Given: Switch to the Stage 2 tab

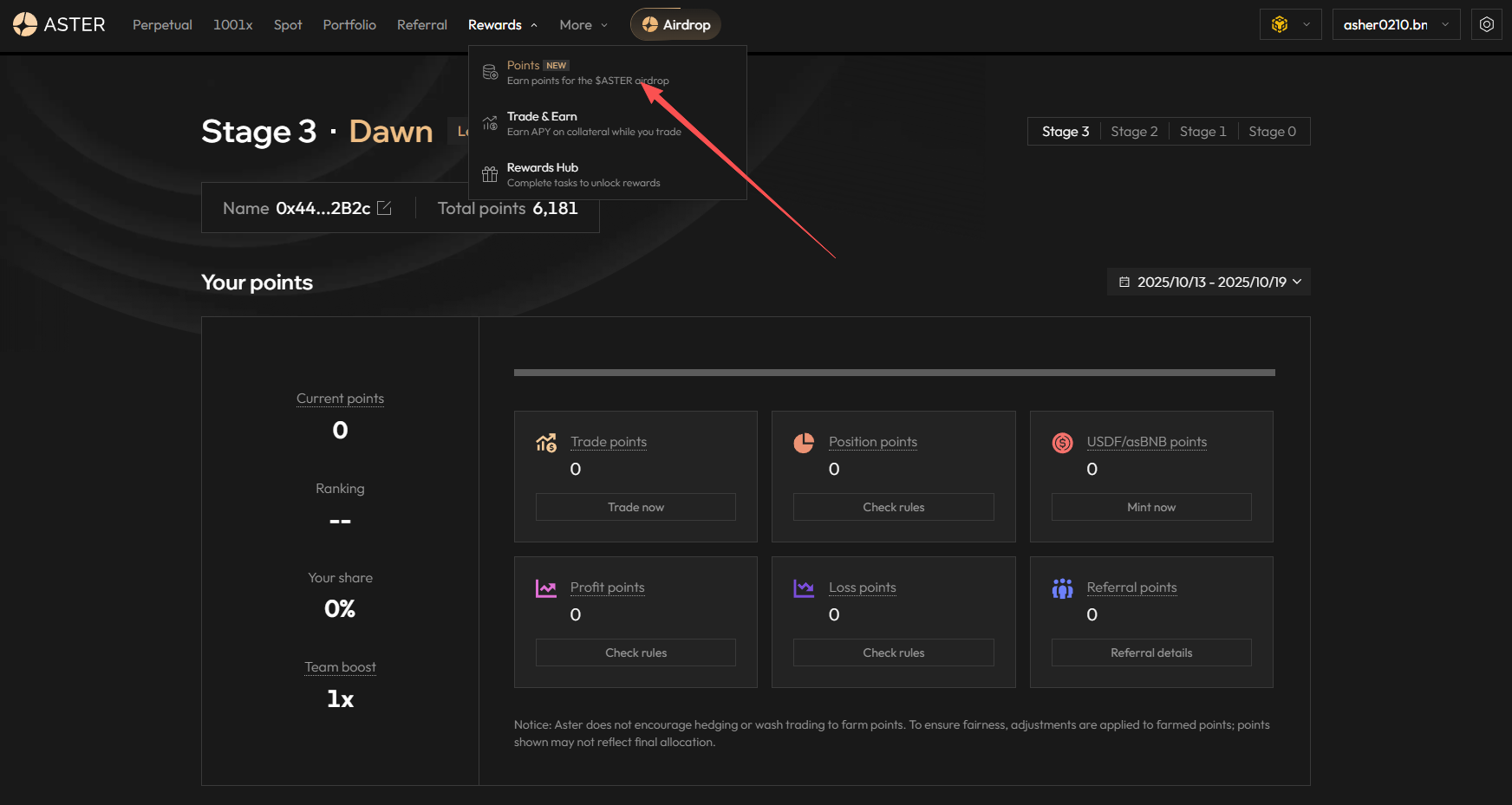Looking at the screenshot, I should point(1134,132).
